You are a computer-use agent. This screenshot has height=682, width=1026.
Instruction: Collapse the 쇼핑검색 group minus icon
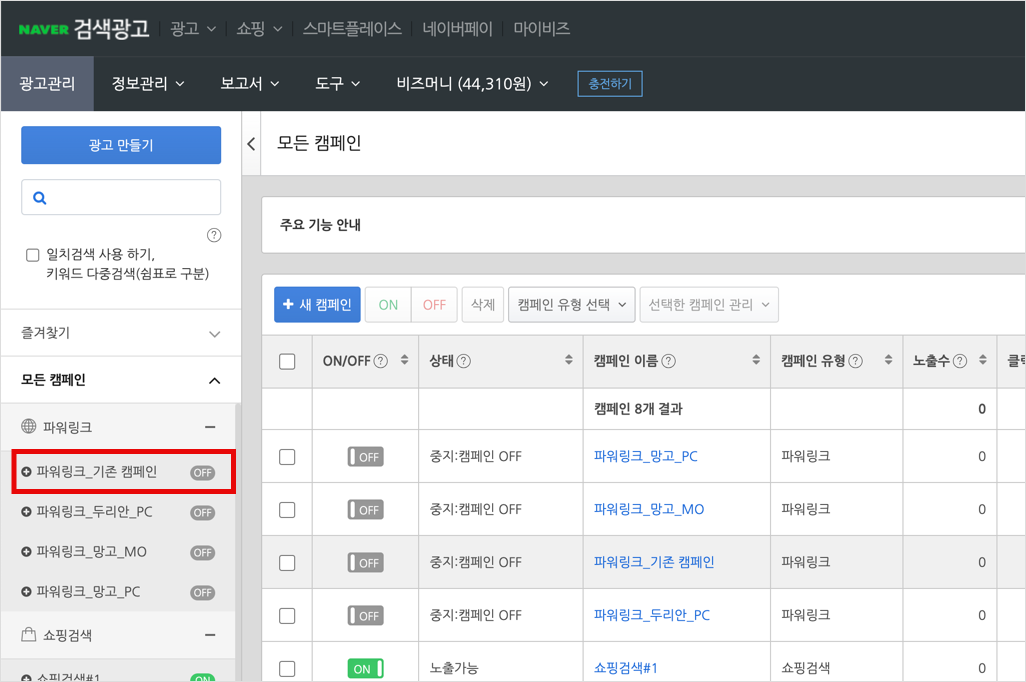(210, 635)
